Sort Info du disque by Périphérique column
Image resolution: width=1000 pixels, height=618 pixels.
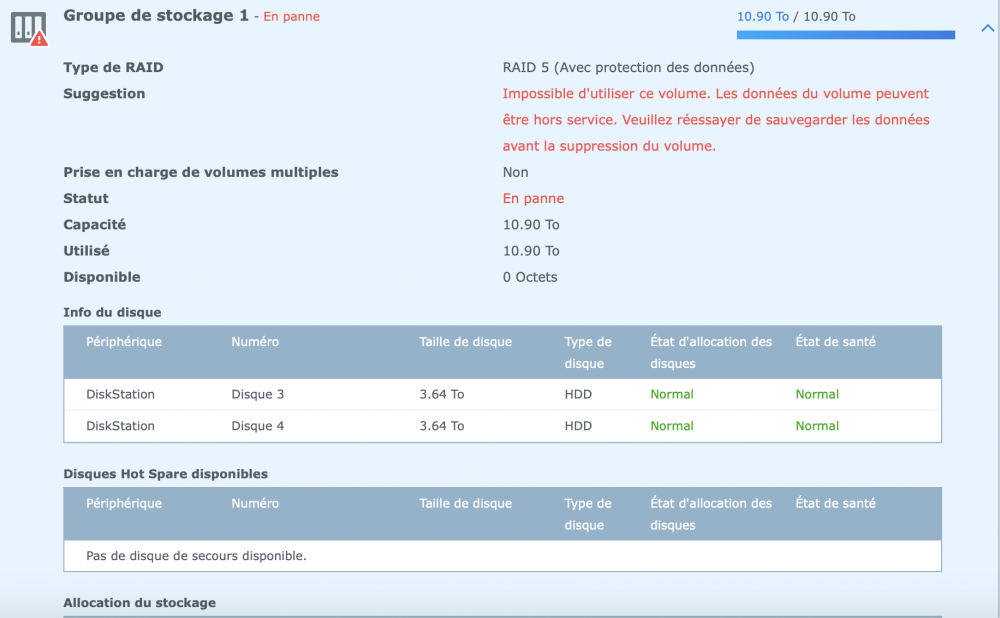point(124,342)
